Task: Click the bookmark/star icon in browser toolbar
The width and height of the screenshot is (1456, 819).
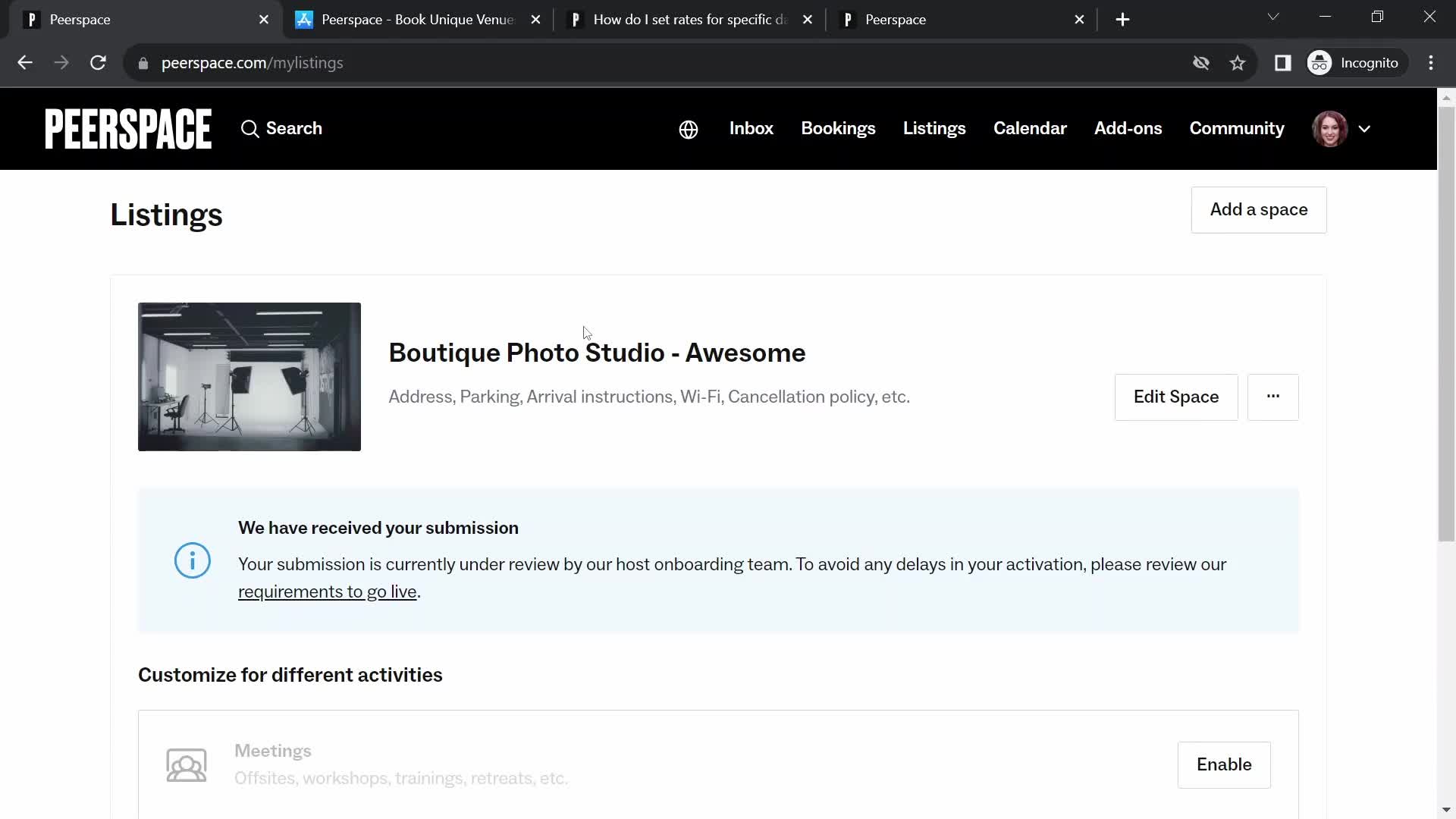Action: pos(1237,63)
